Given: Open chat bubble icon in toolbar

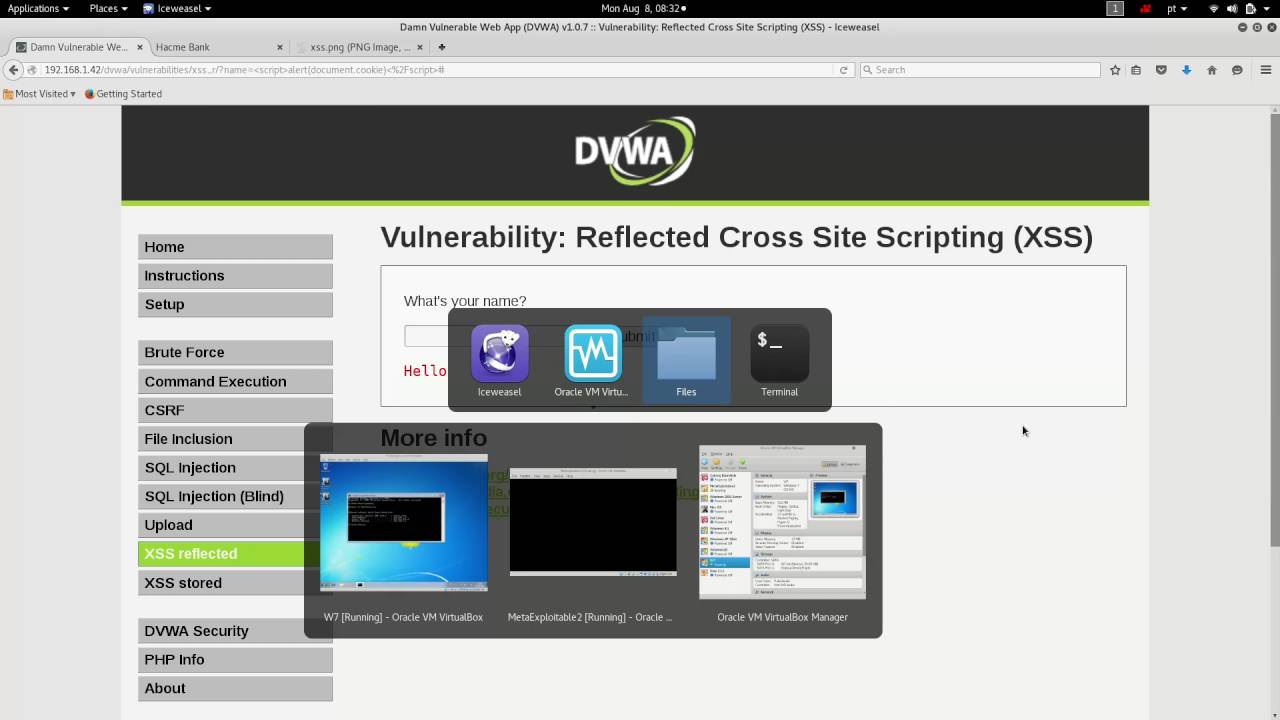Looking at the screenshot, I should 1237,70.
